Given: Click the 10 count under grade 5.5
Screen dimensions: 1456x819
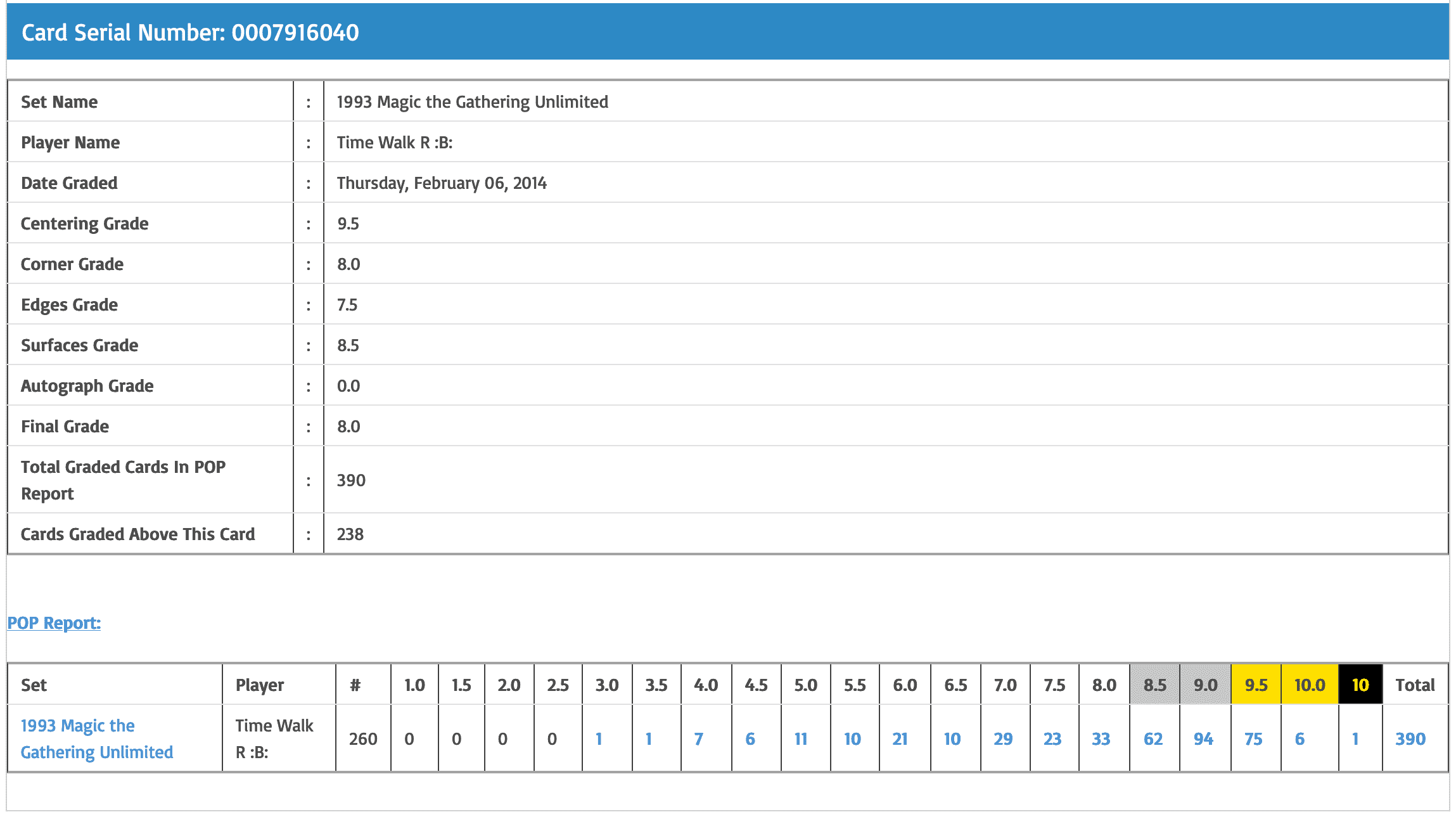Looking at the screenshot, I should [852, 739].
